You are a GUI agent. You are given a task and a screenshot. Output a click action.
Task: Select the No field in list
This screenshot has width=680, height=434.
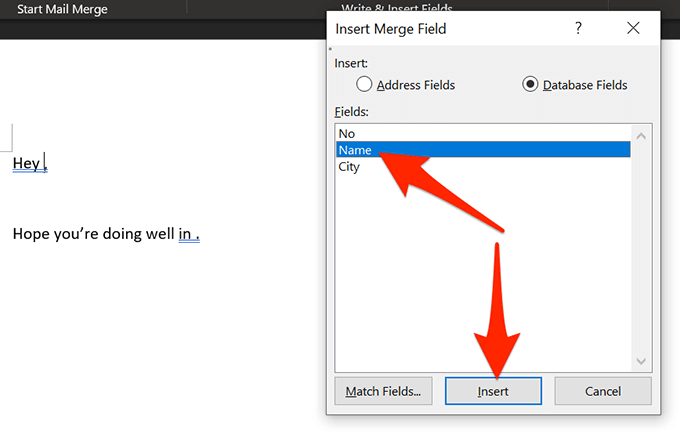[347, 133]
